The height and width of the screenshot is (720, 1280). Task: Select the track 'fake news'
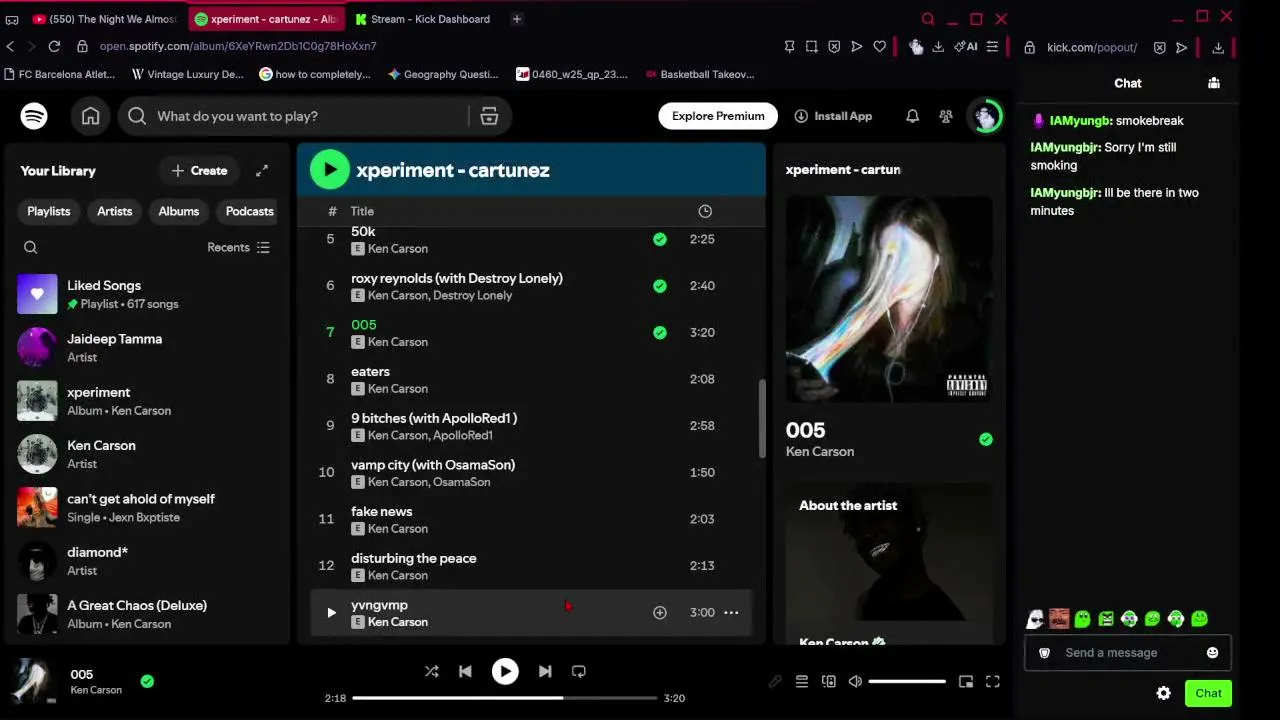[382, 511]
